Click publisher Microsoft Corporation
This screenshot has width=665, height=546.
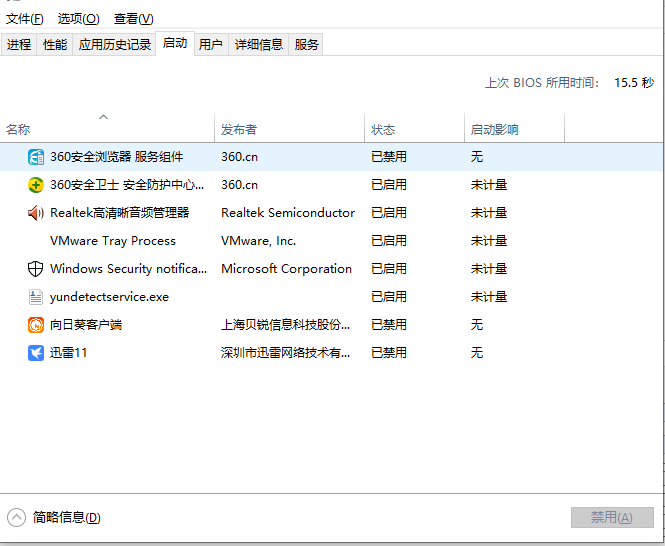click(287, 269)
